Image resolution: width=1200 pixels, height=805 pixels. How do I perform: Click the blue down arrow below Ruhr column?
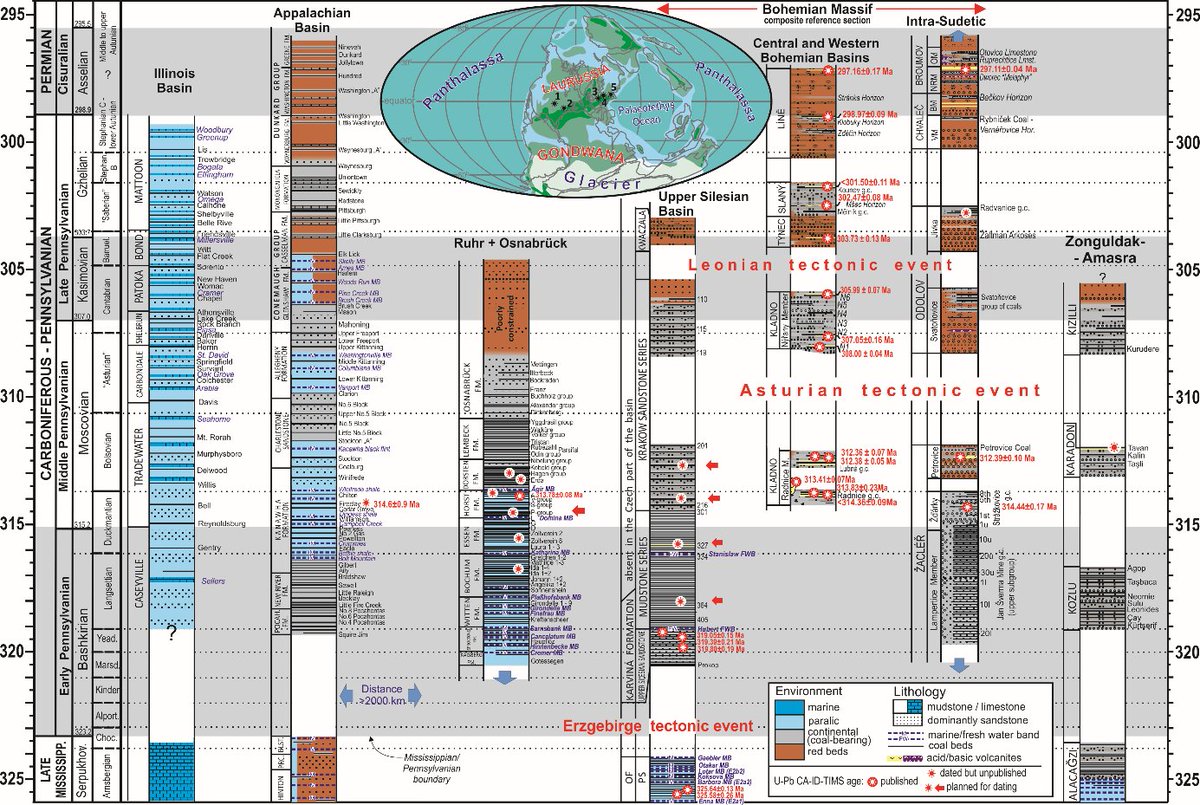click(x=507, y=677)
